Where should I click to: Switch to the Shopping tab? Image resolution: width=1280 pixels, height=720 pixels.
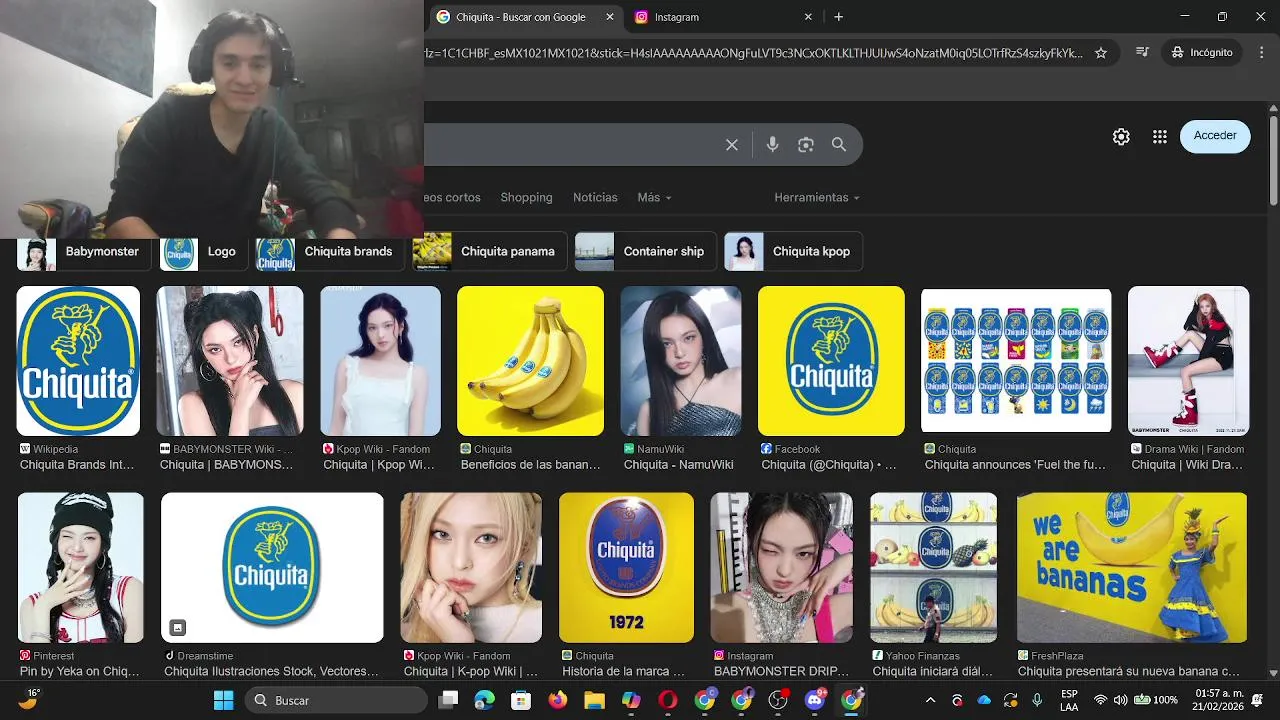pyautogui.click(x=526, y=198)
